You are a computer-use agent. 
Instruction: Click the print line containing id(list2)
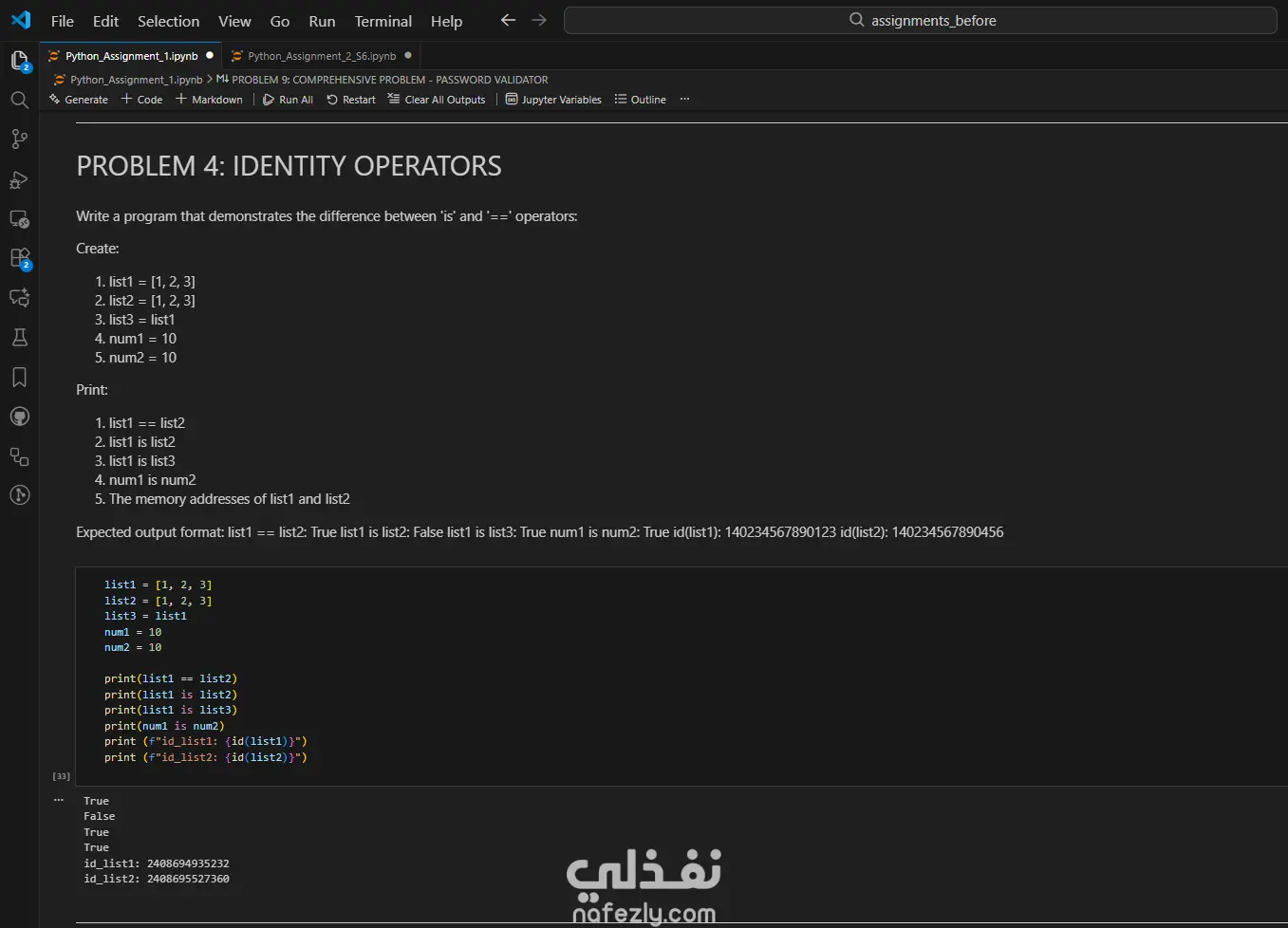(206, 757)
